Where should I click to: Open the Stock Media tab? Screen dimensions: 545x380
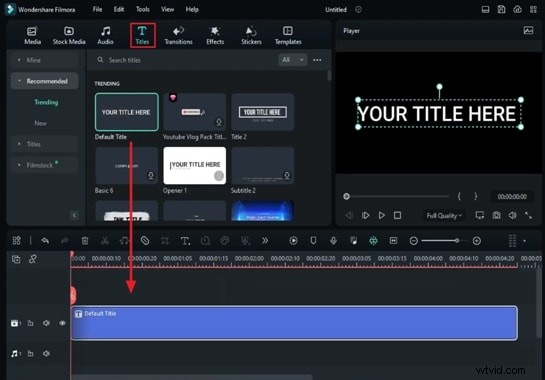pyautogui.click(x=69, y=35)
